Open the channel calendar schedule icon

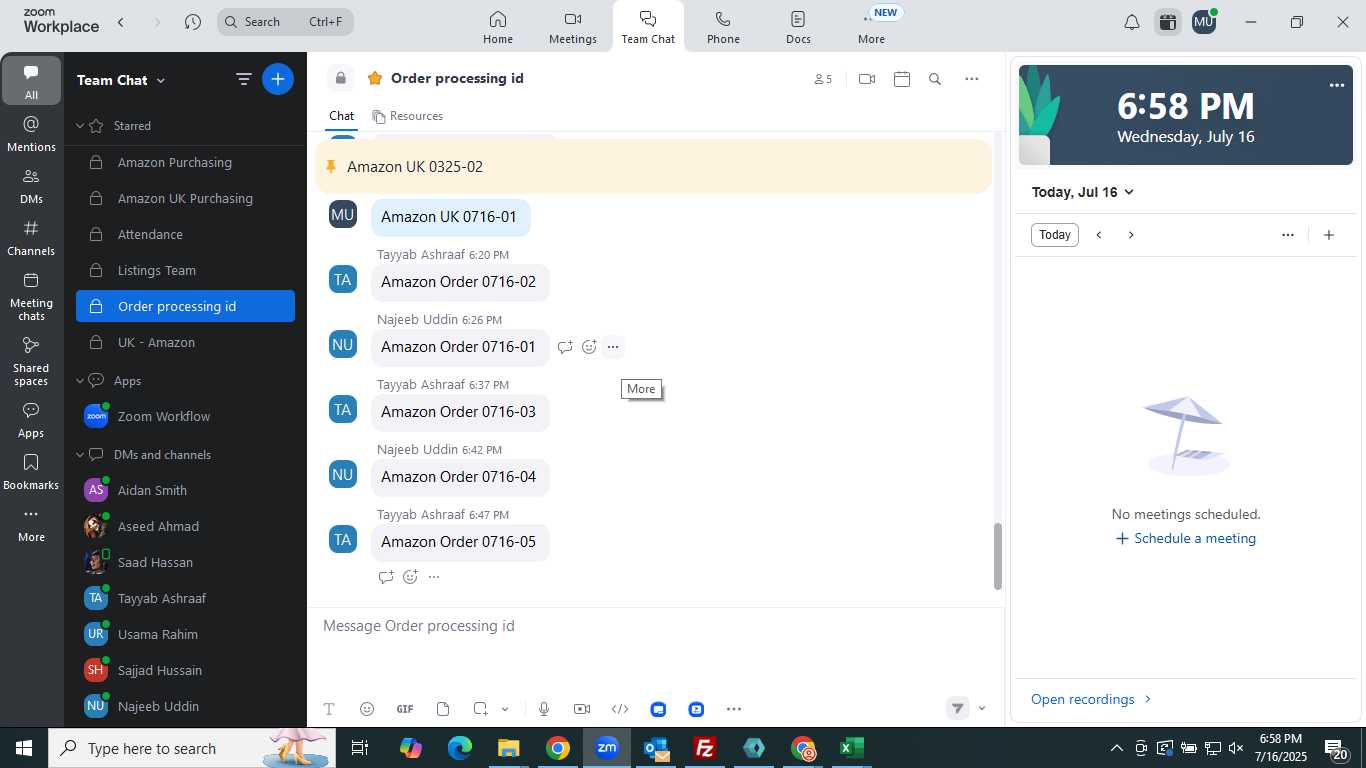point(902,79)
